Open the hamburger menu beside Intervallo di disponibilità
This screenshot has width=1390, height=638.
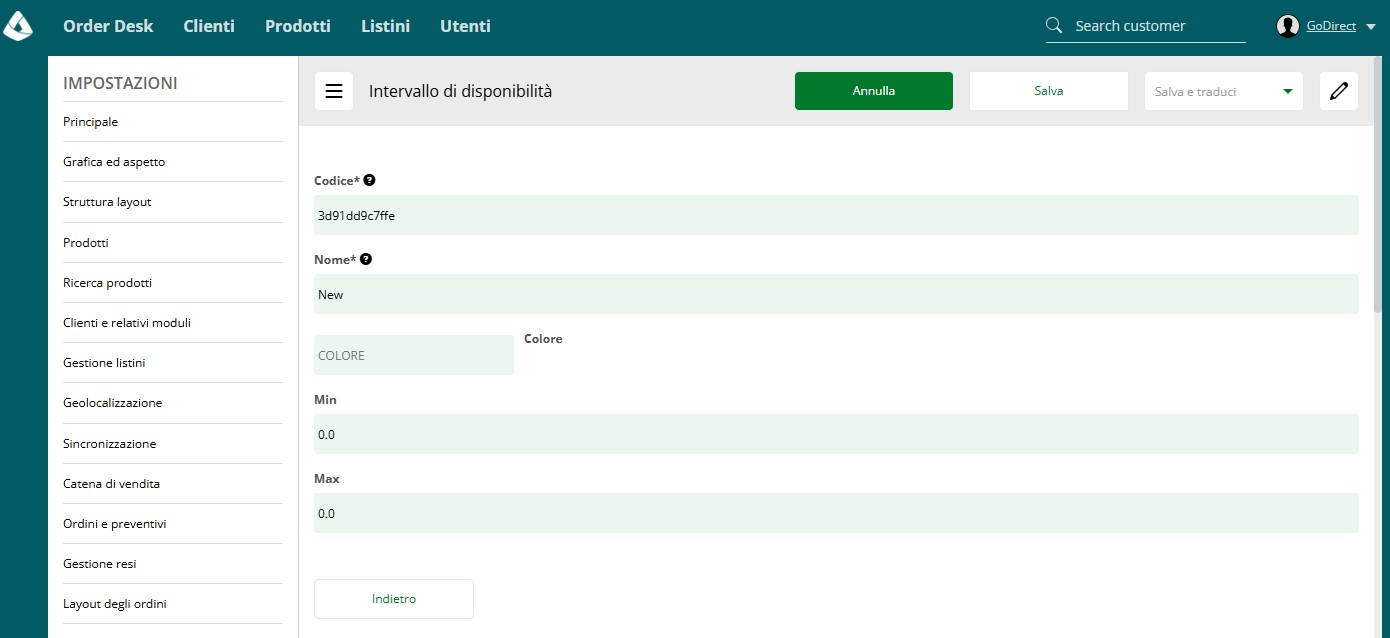click(x=334, y=91)
